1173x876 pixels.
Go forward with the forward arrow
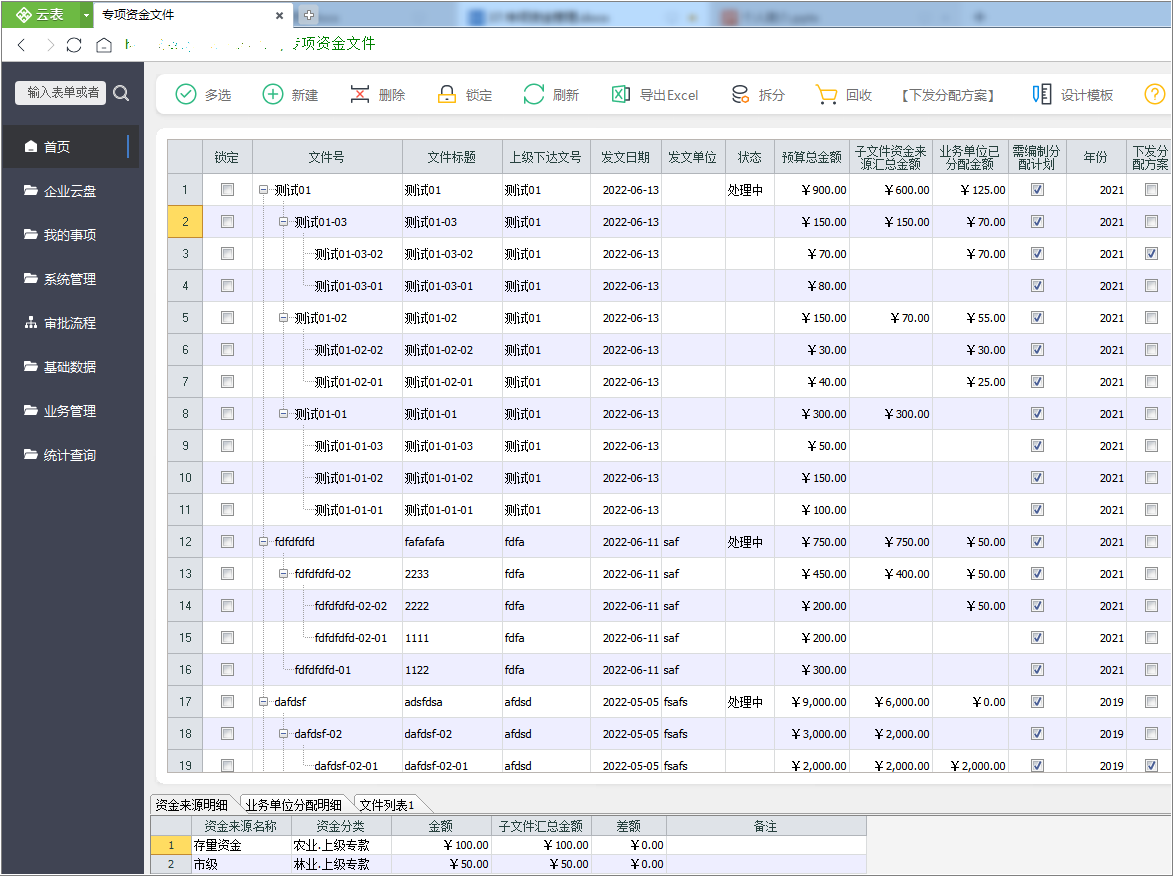tap(49, 45)
